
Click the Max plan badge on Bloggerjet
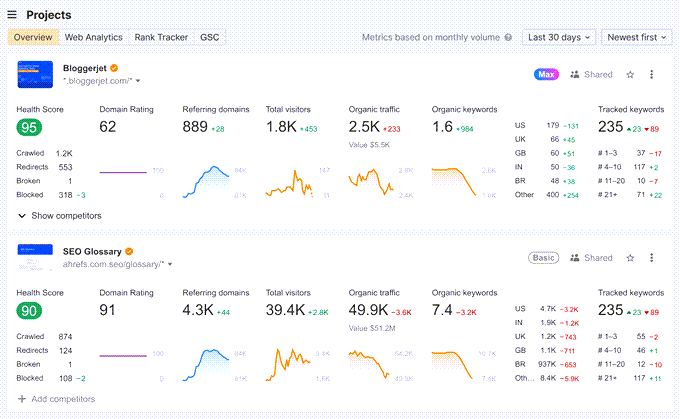(x=546, y=75)
